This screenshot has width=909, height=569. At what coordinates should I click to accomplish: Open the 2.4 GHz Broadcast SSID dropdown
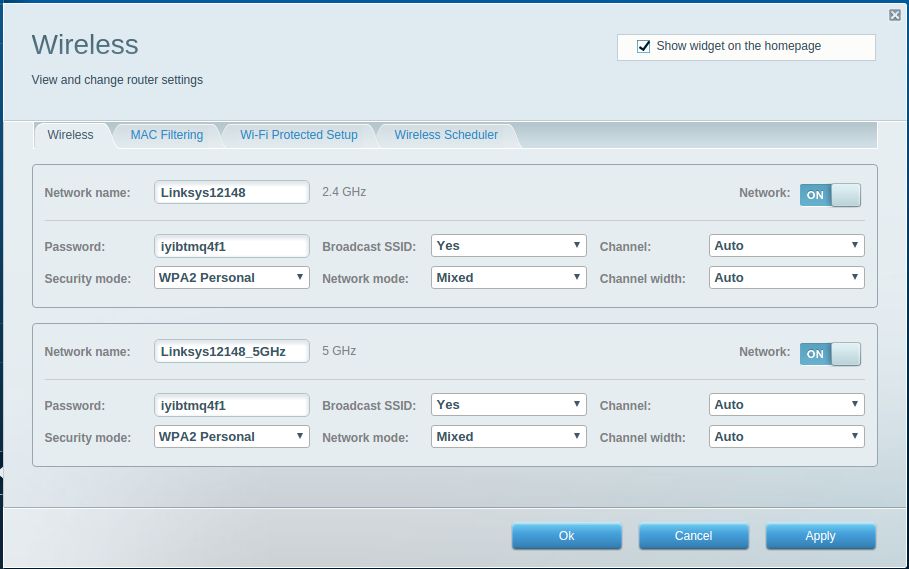[x=508, y=246]
